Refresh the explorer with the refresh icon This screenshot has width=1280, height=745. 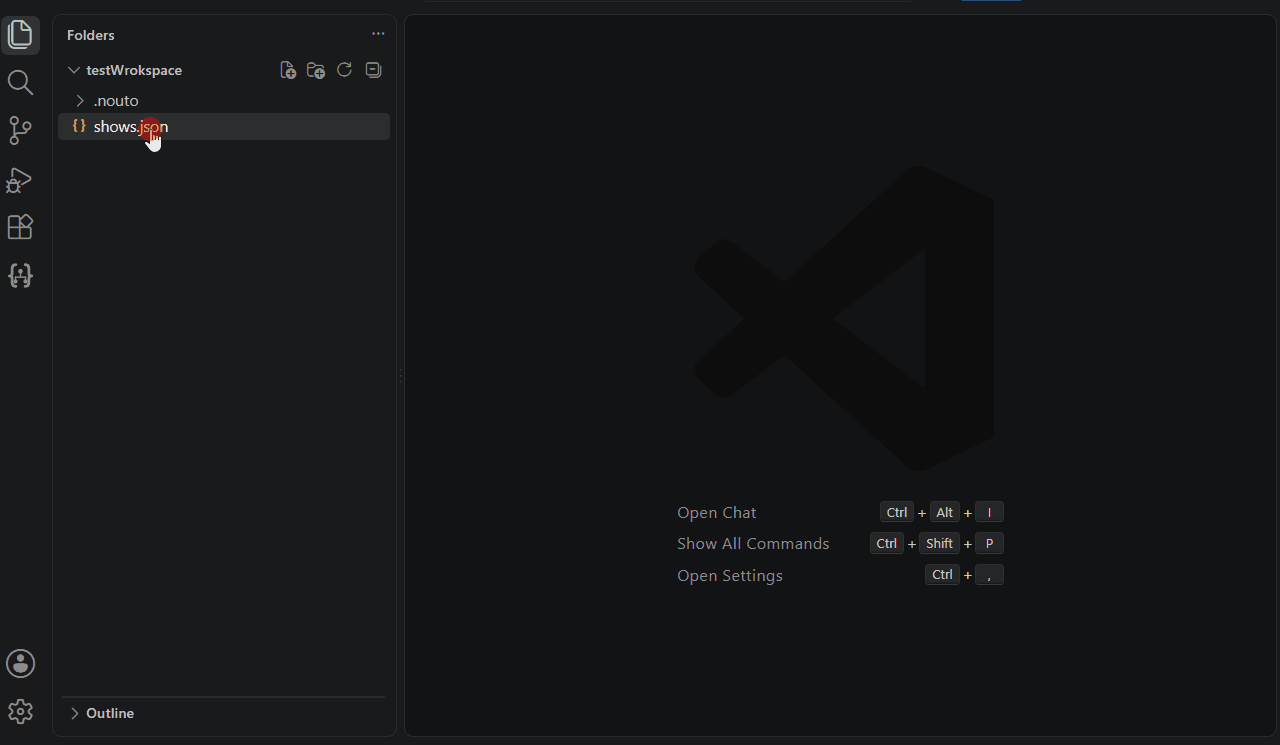tap(344, 70)
